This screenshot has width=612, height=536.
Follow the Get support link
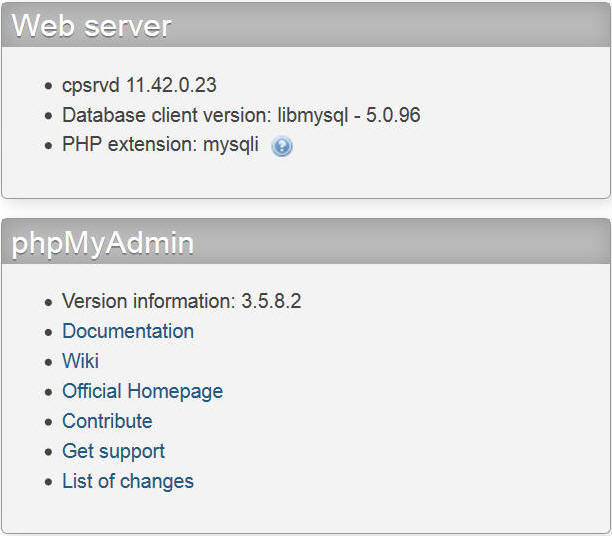point(114,452)
